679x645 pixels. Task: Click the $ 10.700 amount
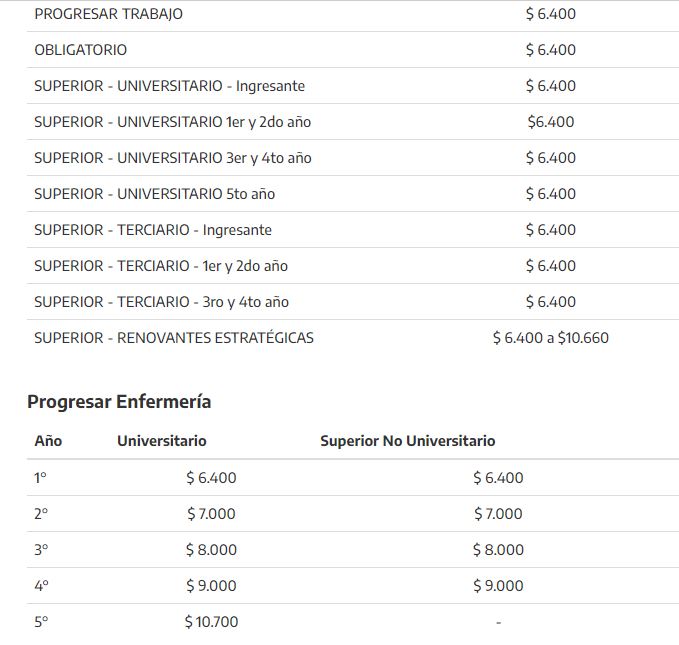click(x=211, y=622)
